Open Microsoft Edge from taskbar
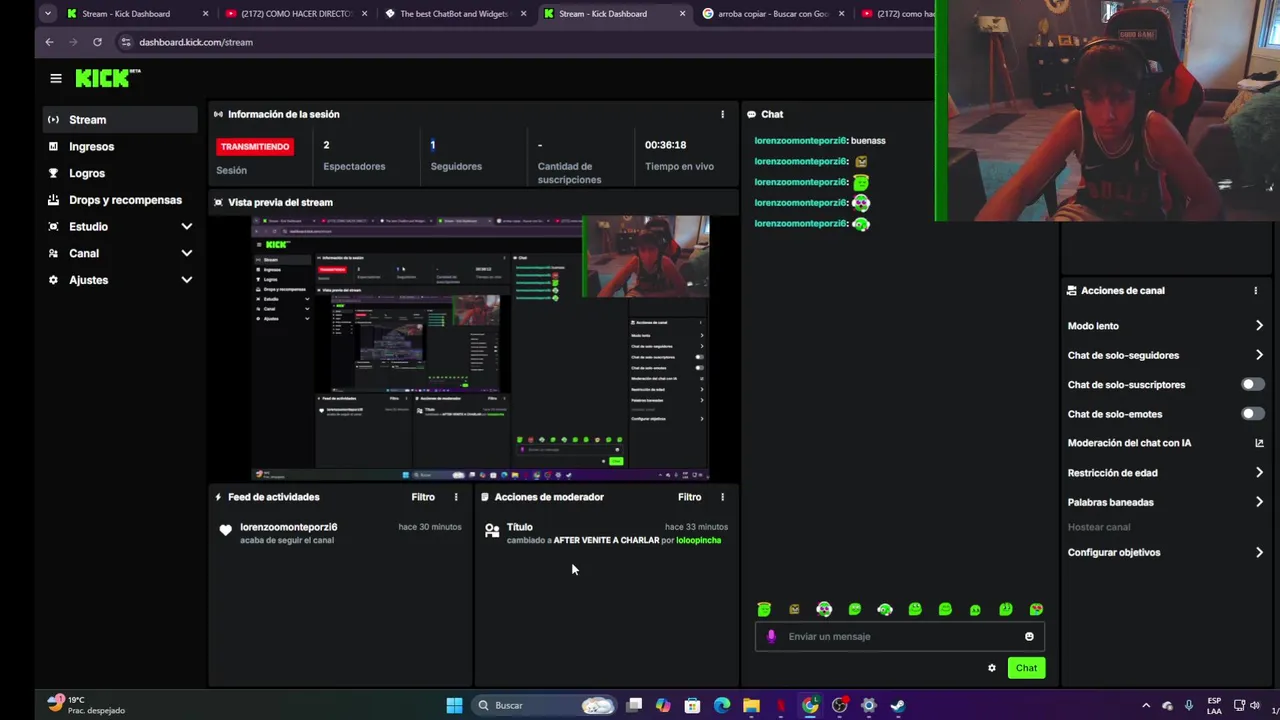Screen dimensions: 1280x720 721,705
